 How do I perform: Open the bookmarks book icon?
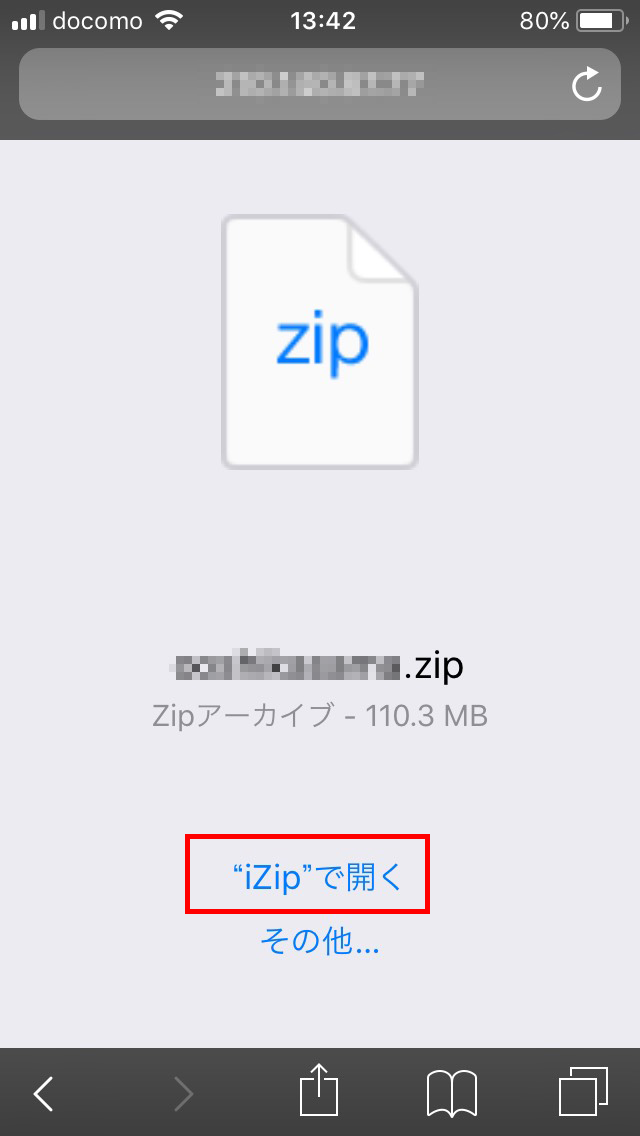452,1093
